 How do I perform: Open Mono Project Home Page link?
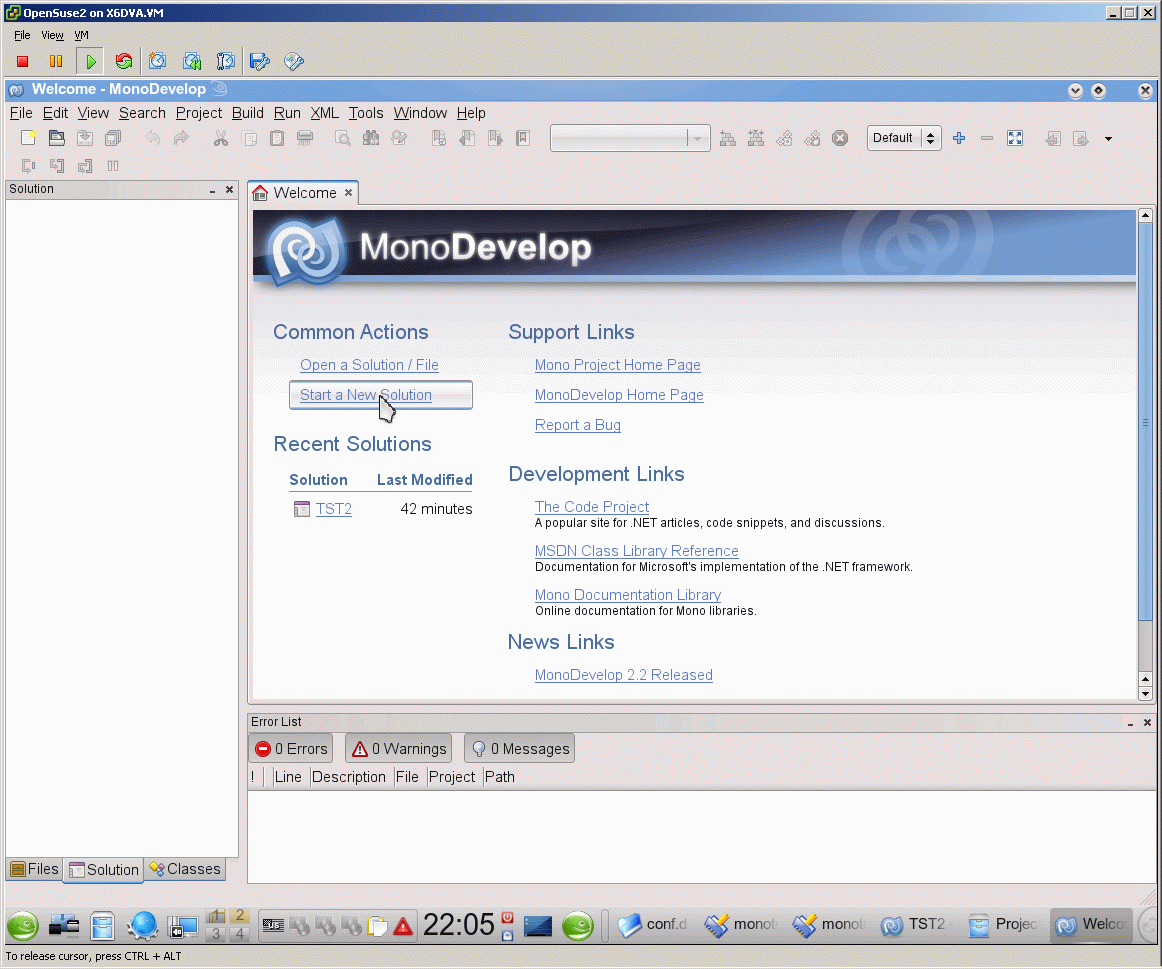coord(617,365)
